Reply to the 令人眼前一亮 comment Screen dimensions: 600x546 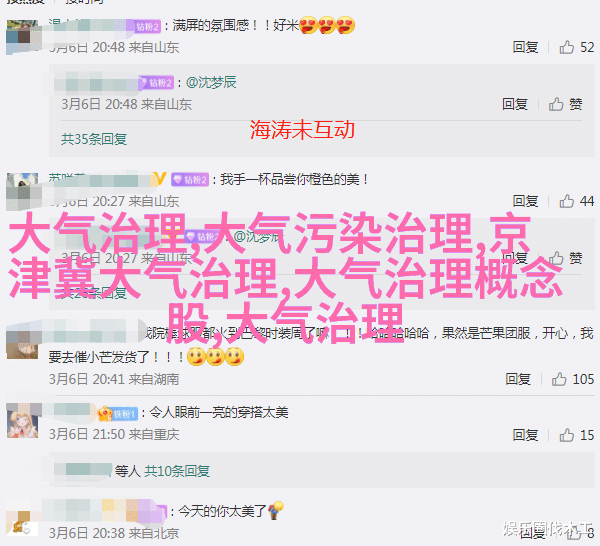[x=525, y=435]
